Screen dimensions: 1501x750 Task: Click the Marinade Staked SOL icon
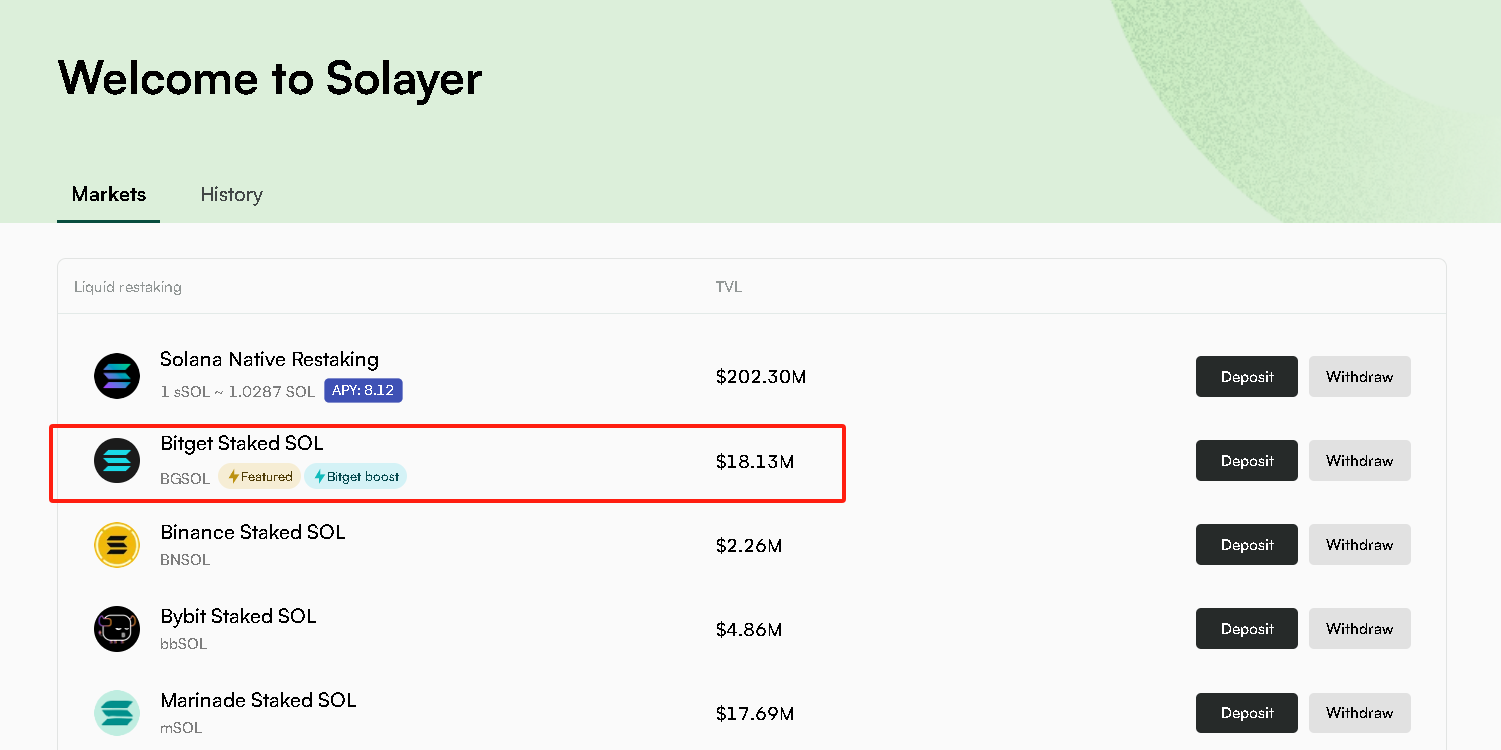pyautogui.click(x=117, y=713)
